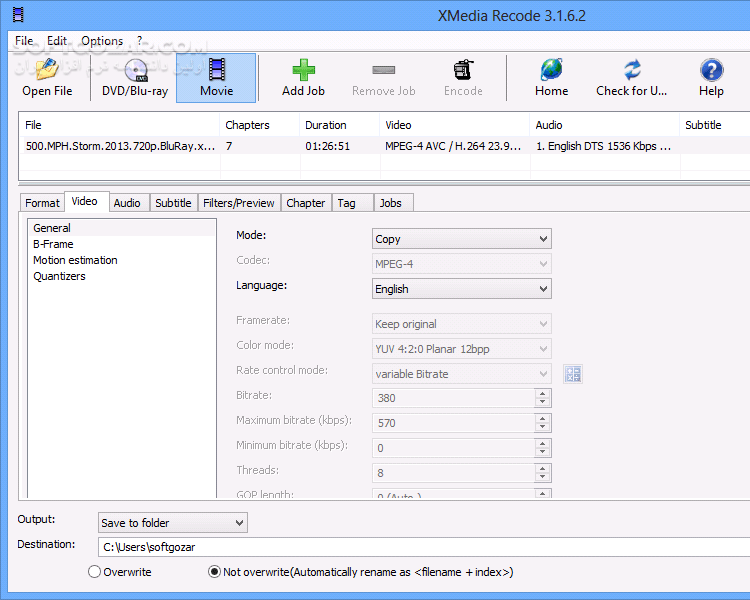Select Motion estimation in the settings list
This screenshot has height=600, width=750.
75,260
